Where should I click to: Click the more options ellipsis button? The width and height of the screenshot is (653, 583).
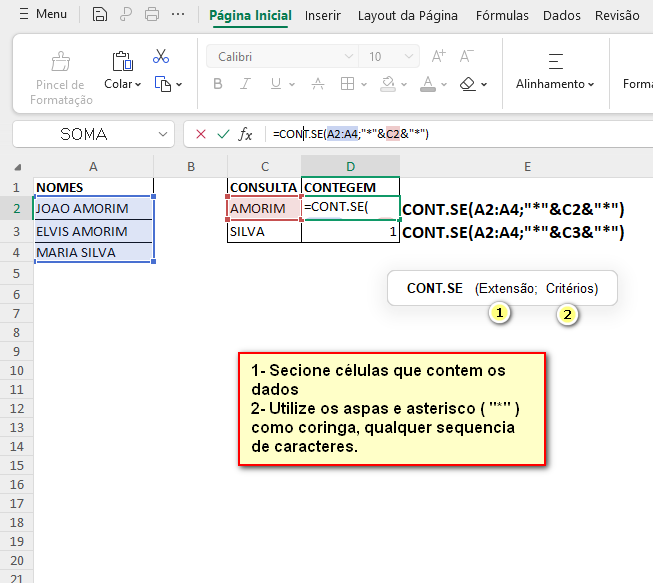[177, 15]
